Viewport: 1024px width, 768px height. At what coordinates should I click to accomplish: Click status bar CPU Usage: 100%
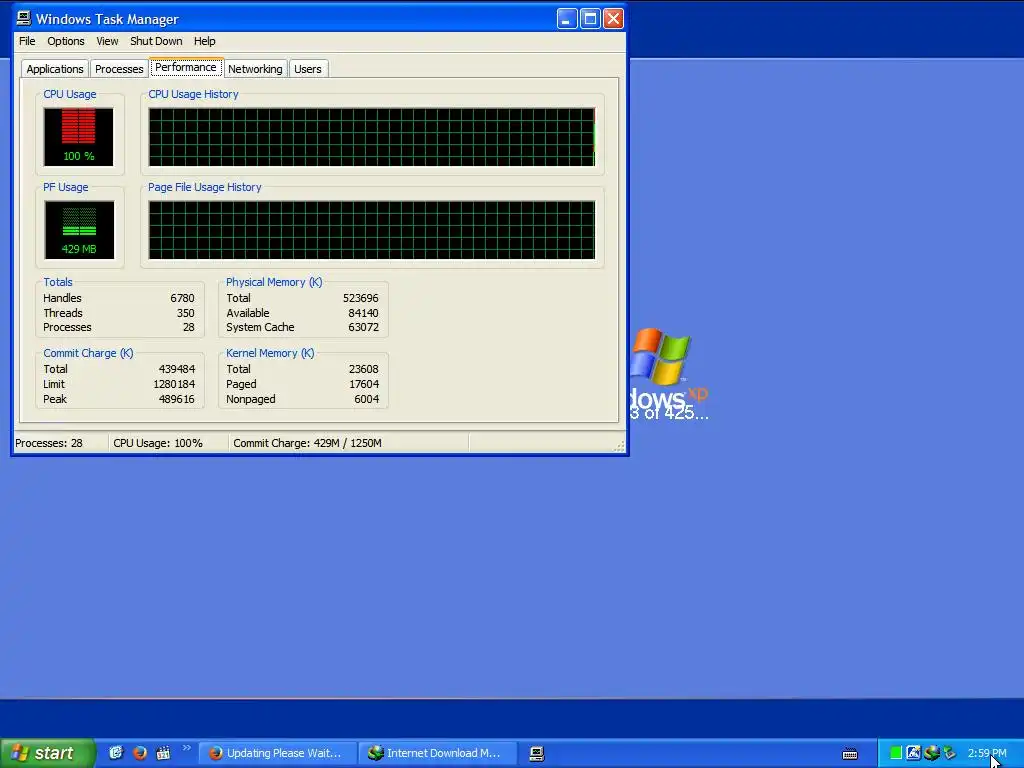pos(158,443)
